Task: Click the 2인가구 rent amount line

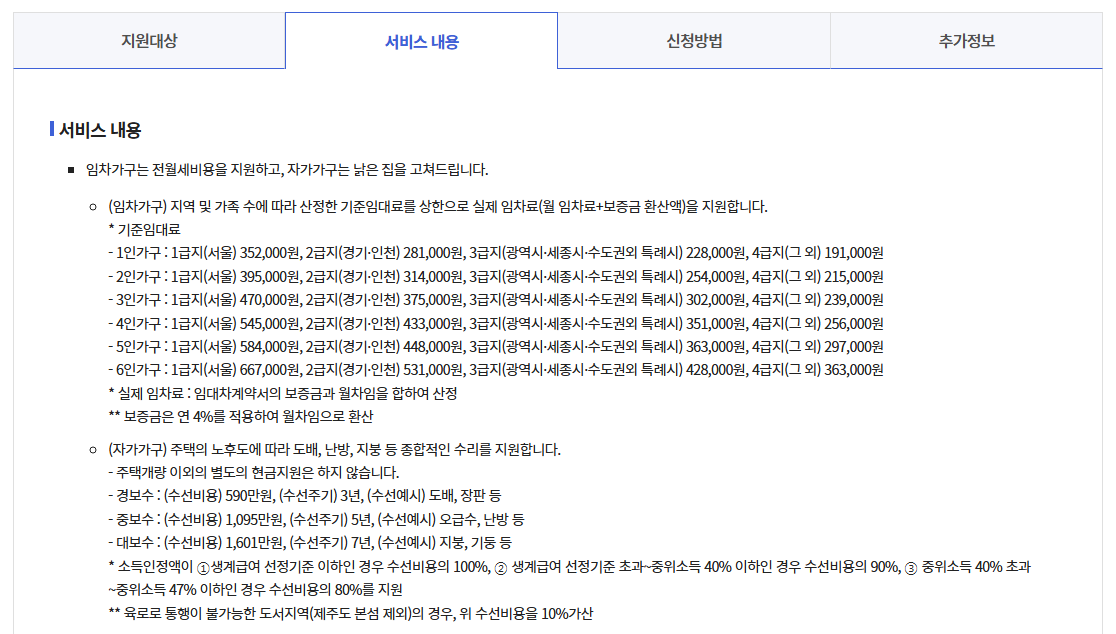Action: click(496, 274)
